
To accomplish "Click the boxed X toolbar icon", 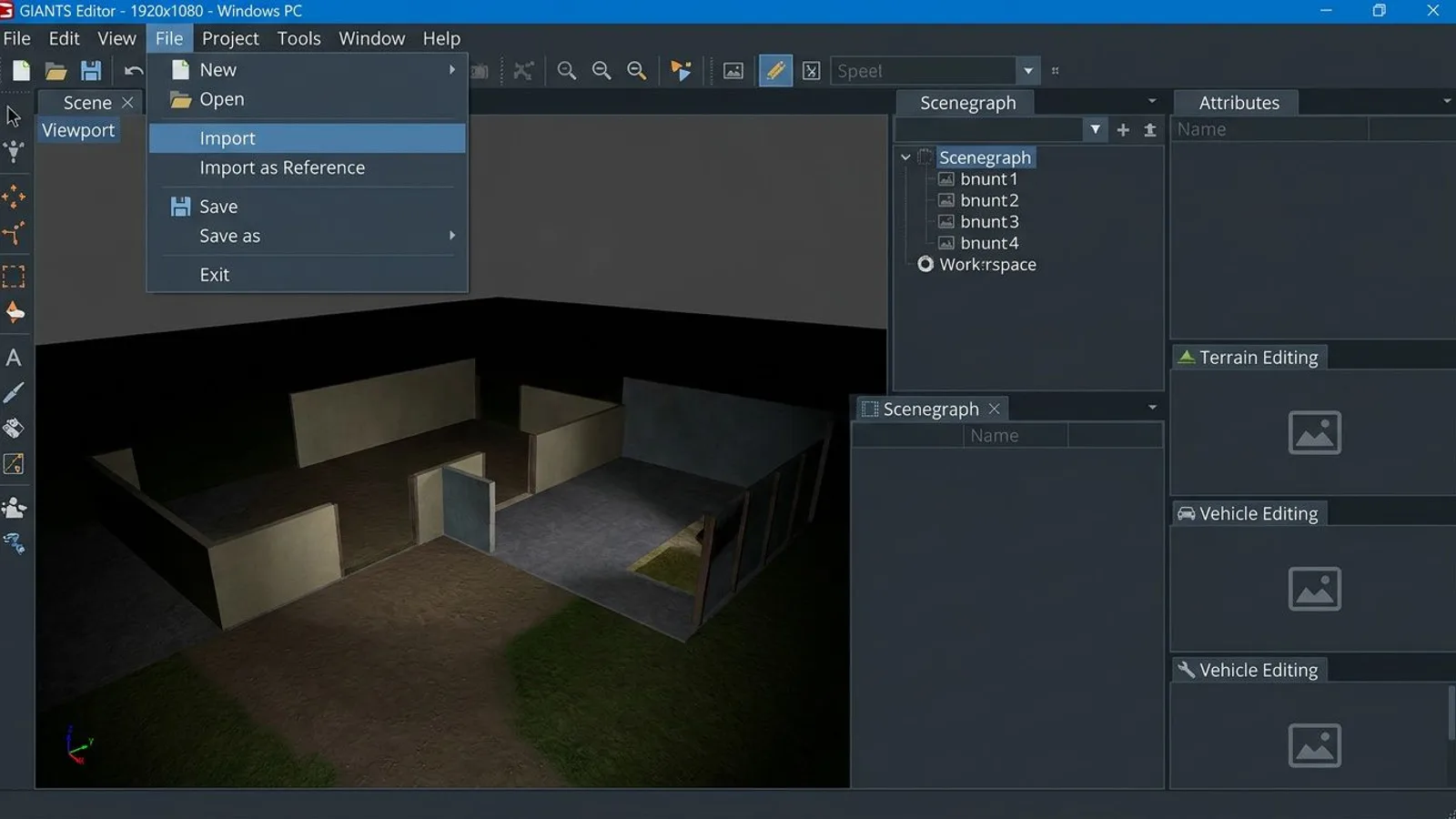I will tap(812, 71).
